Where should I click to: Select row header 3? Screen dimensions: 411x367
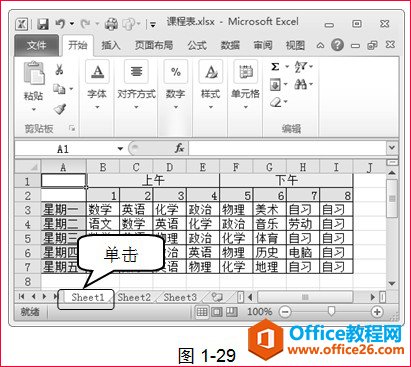[x=28, y=210]
